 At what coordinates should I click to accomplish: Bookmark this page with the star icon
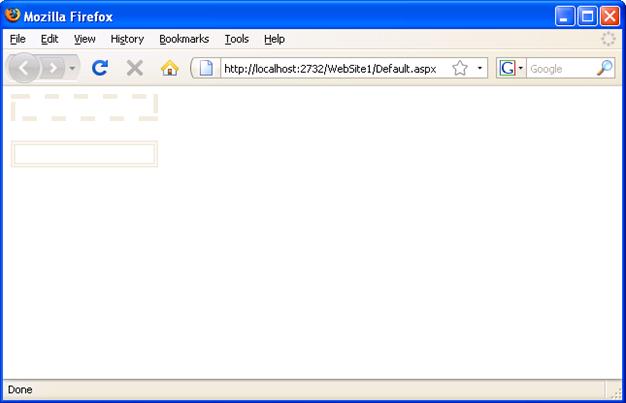(x=460, y=68)
